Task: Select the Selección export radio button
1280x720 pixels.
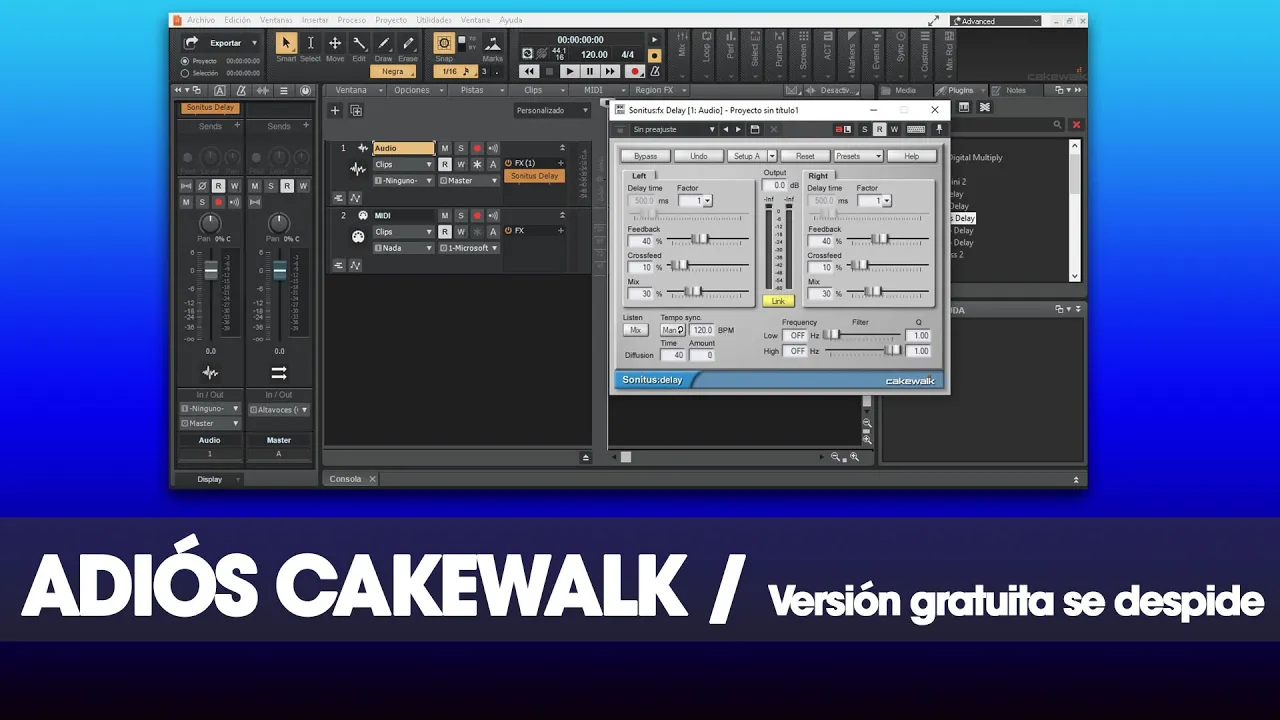Action: click(185, 73)
